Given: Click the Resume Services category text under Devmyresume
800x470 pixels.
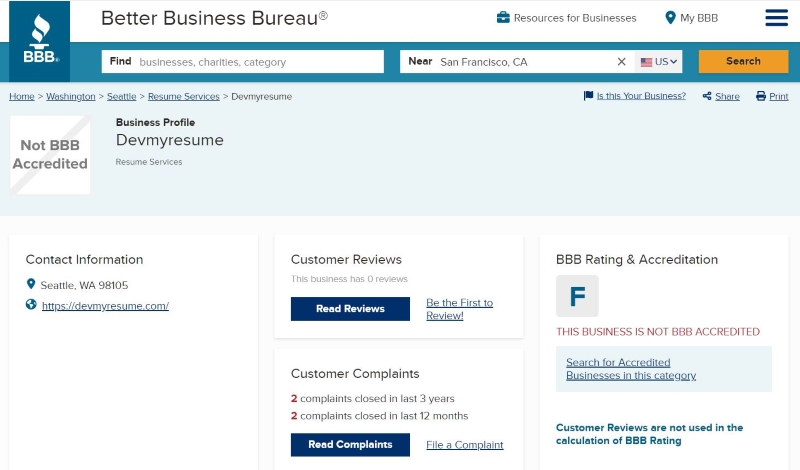Looking at the screenshot, I should pos(148,162).
